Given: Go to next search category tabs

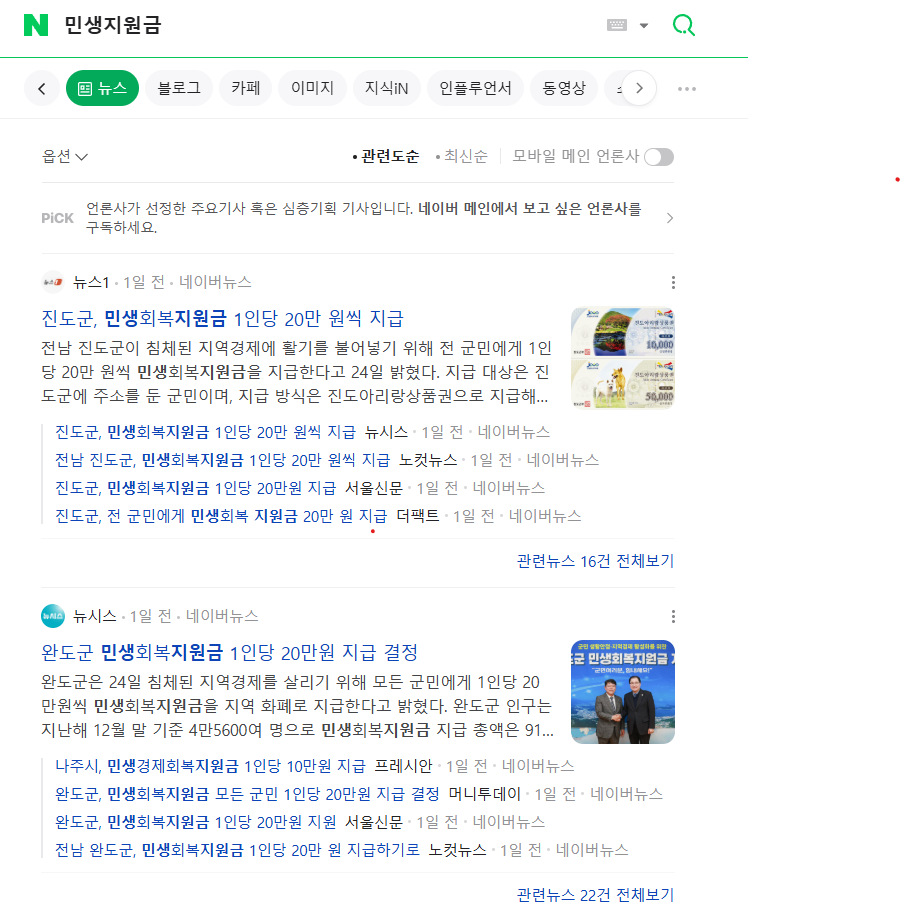Looking at the screenshot, I should tap(639, 88).
